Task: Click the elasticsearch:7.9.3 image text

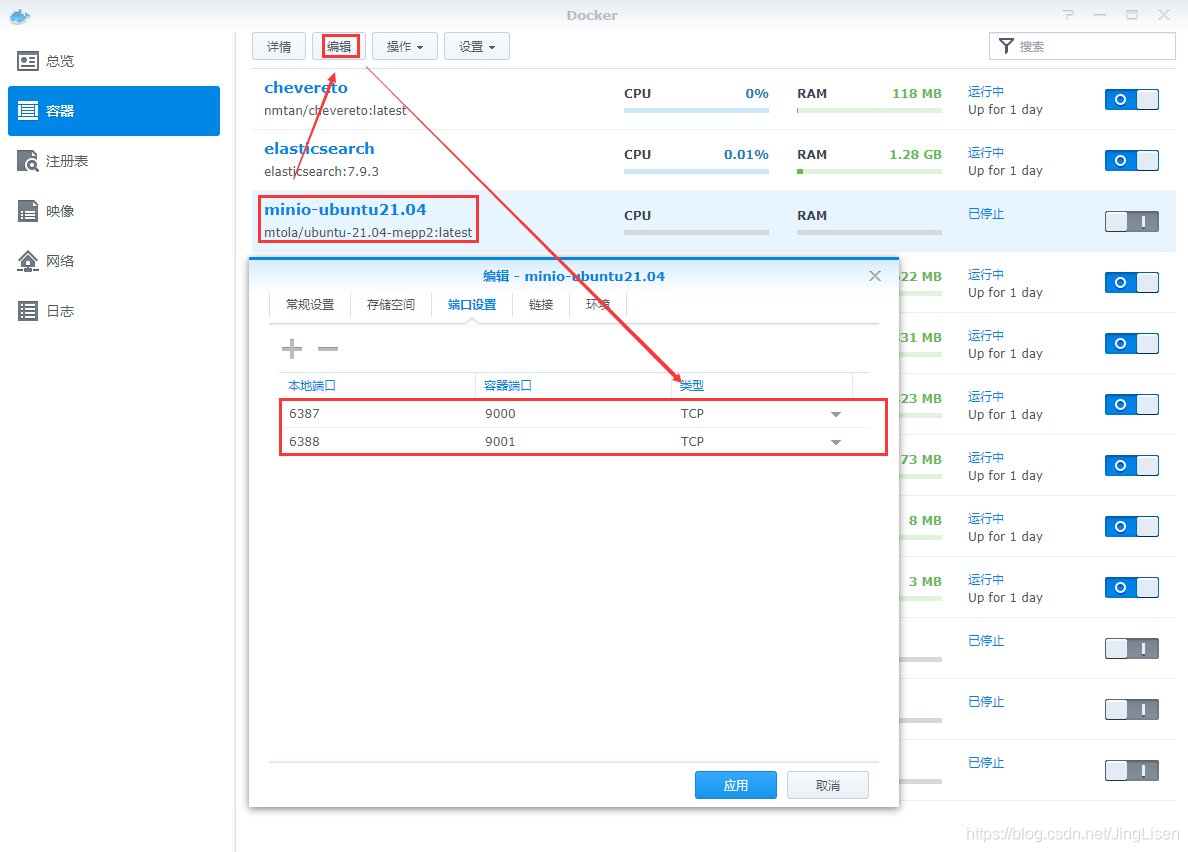Action: pyautogui.click(x=321, y=172)
